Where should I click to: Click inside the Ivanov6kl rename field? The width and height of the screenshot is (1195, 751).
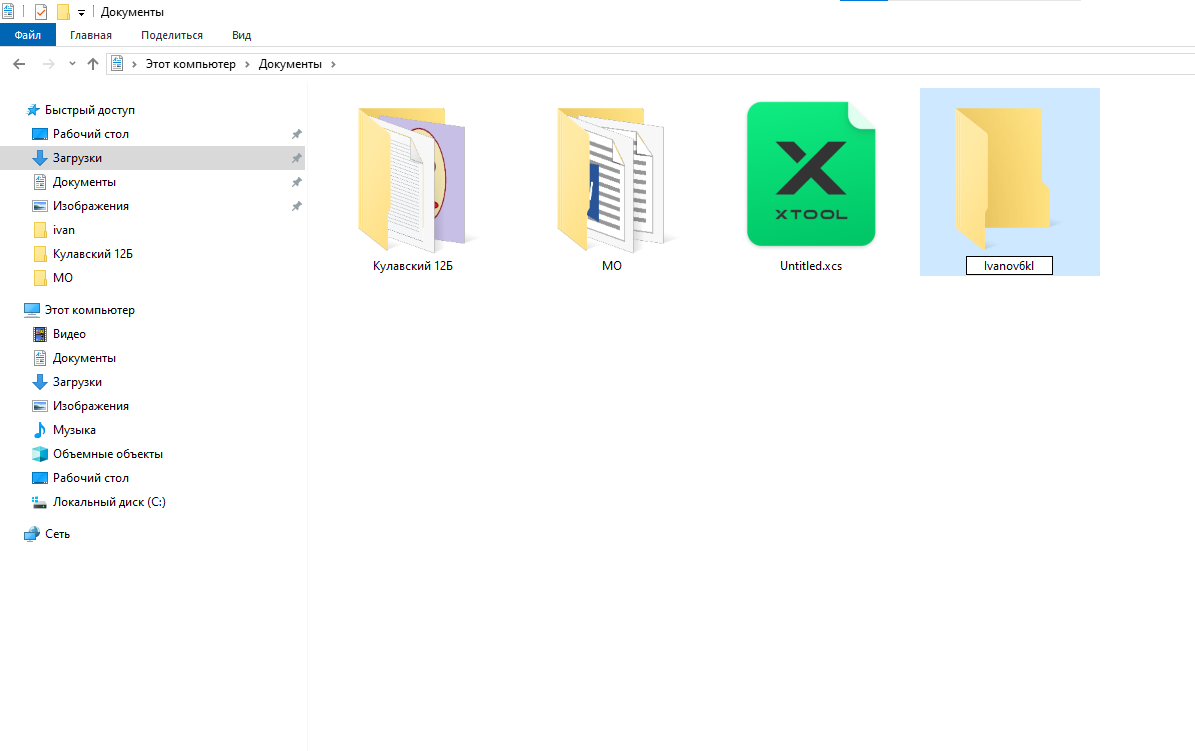(x=1009, y=265)
